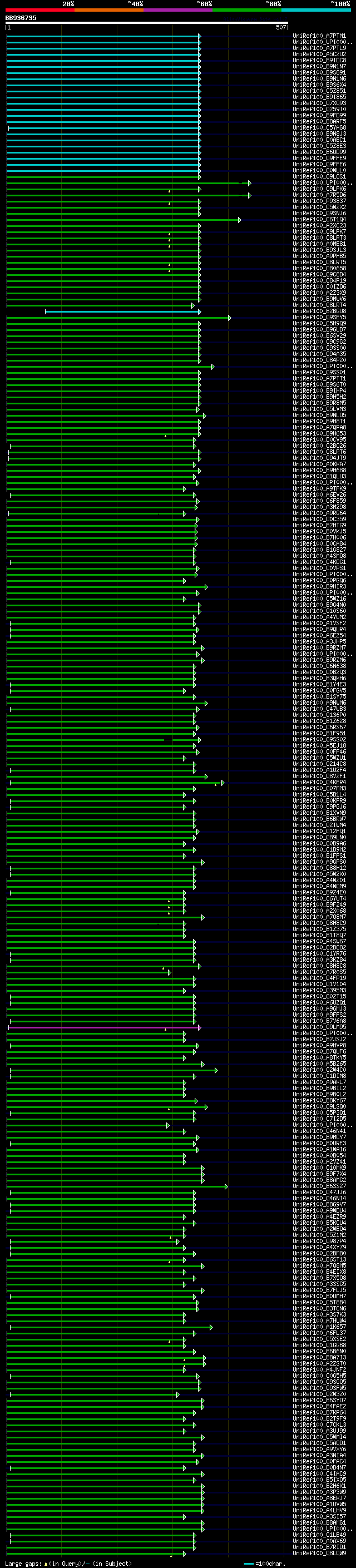Click label UniRef100_D0ABC1
This screenshot has width=356, height=1568.
click(x=319, y=140)
